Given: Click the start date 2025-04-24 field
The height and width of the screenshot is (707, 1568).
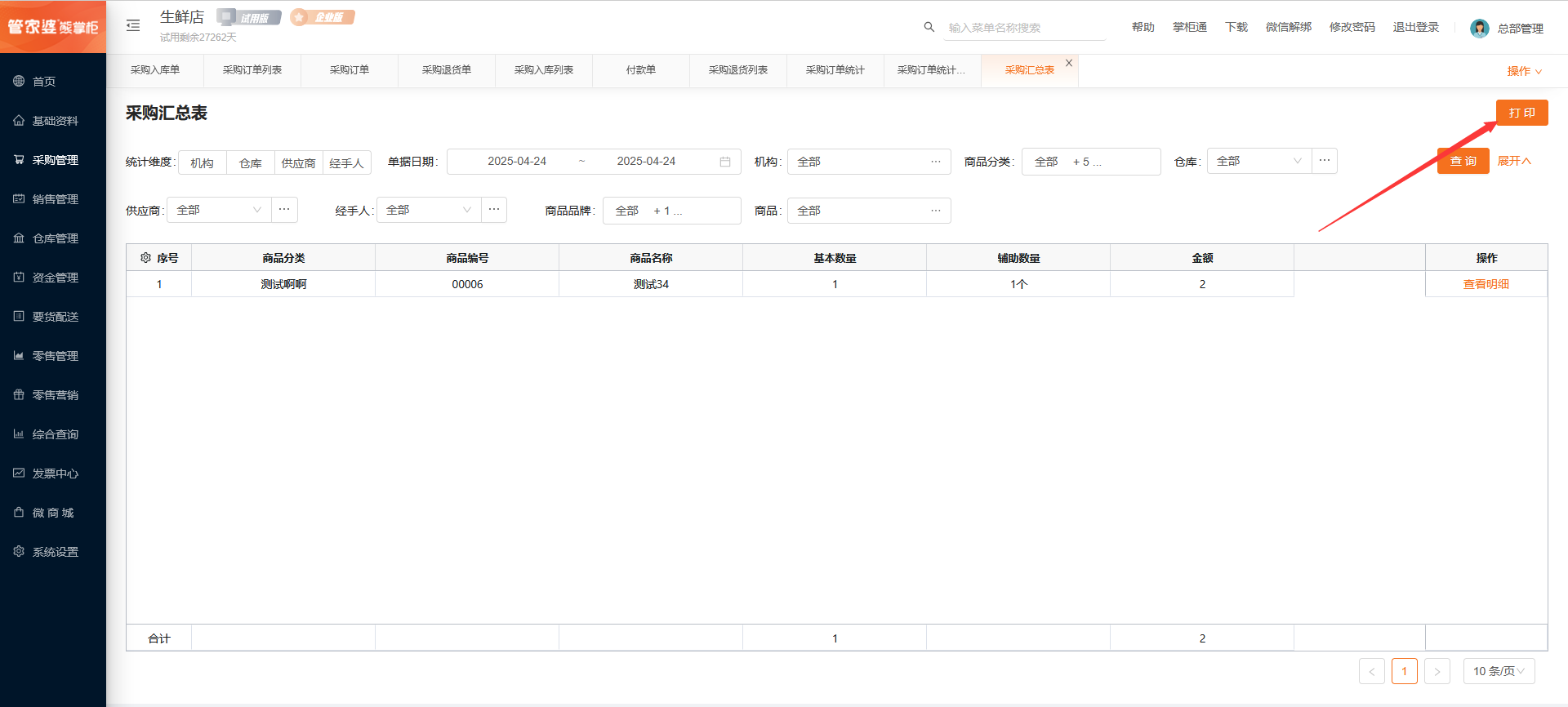Looking at the screenshot, I should tap(517, 162).
